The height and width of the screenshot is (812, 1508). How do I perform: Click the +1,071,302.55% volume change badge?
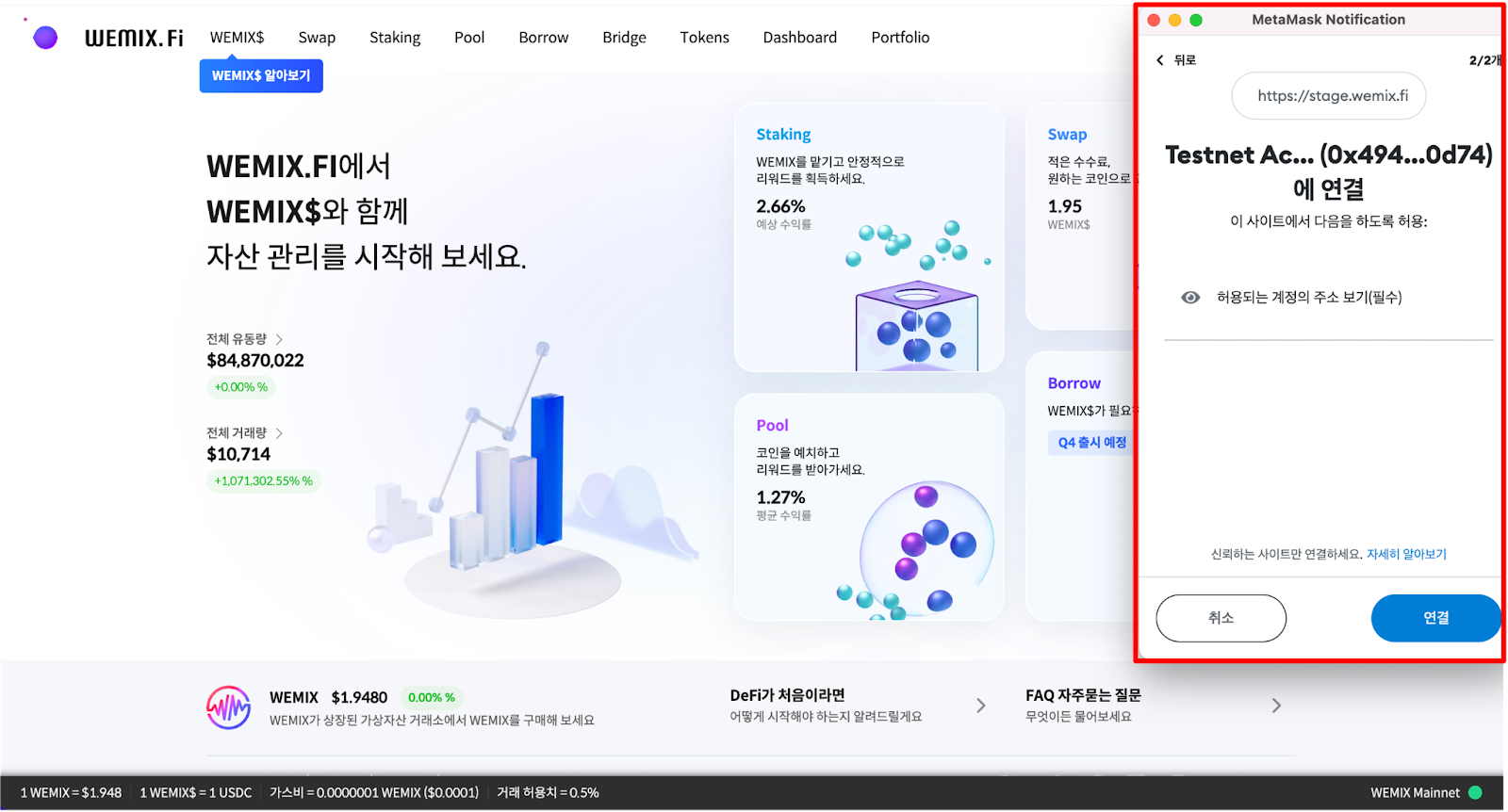264,481
